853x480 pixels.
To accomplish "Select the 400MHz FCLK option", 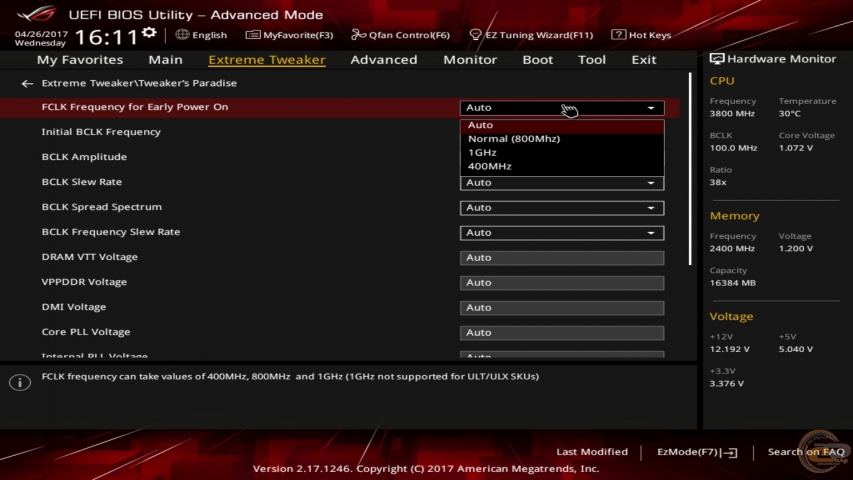I will pyautogui.click(x=562, y=166).
